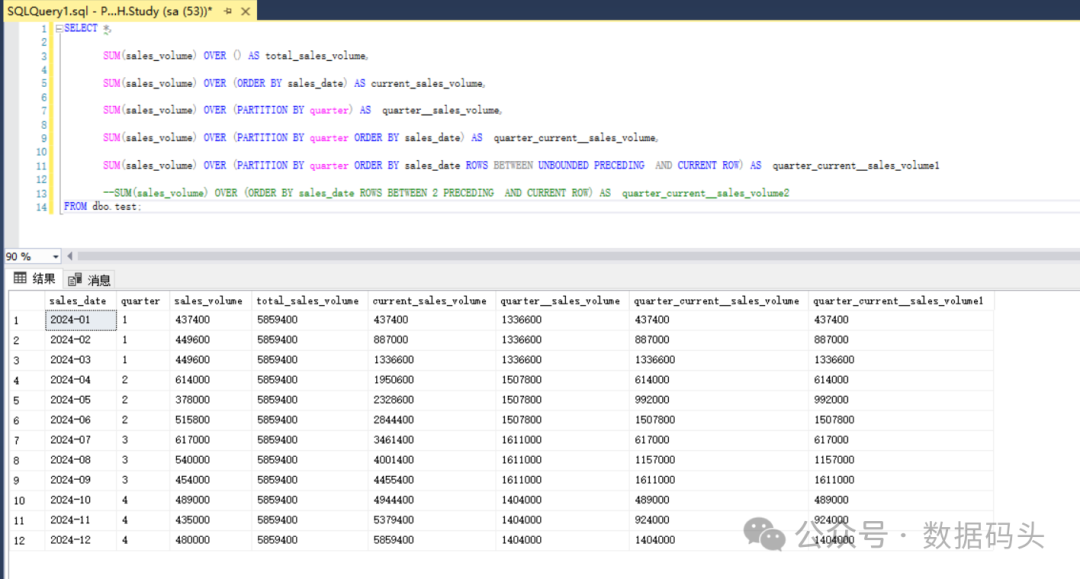Click quarter_current__sales_volume cell 1157000
Image resolution: width=1080 pixels, height=579 pixels.
coord(718,460)
